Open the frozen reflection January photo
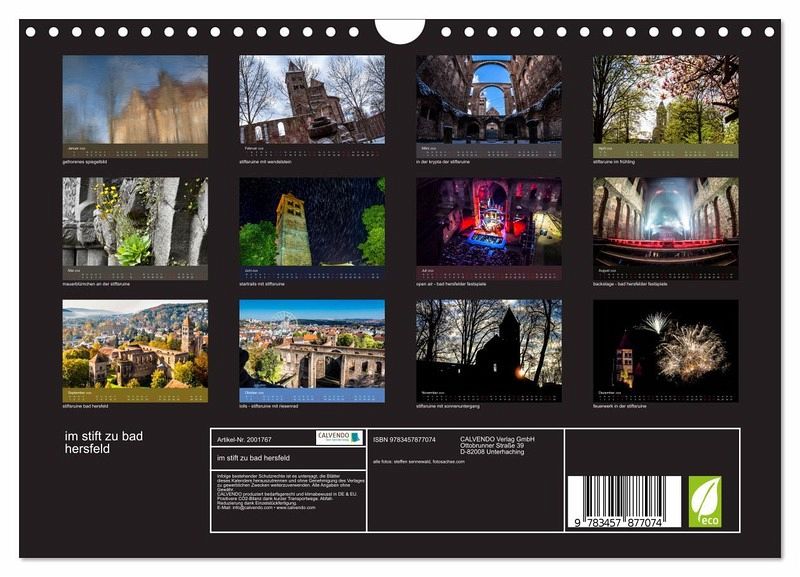This screenshot has width=800, height=577. coord(135,99)
